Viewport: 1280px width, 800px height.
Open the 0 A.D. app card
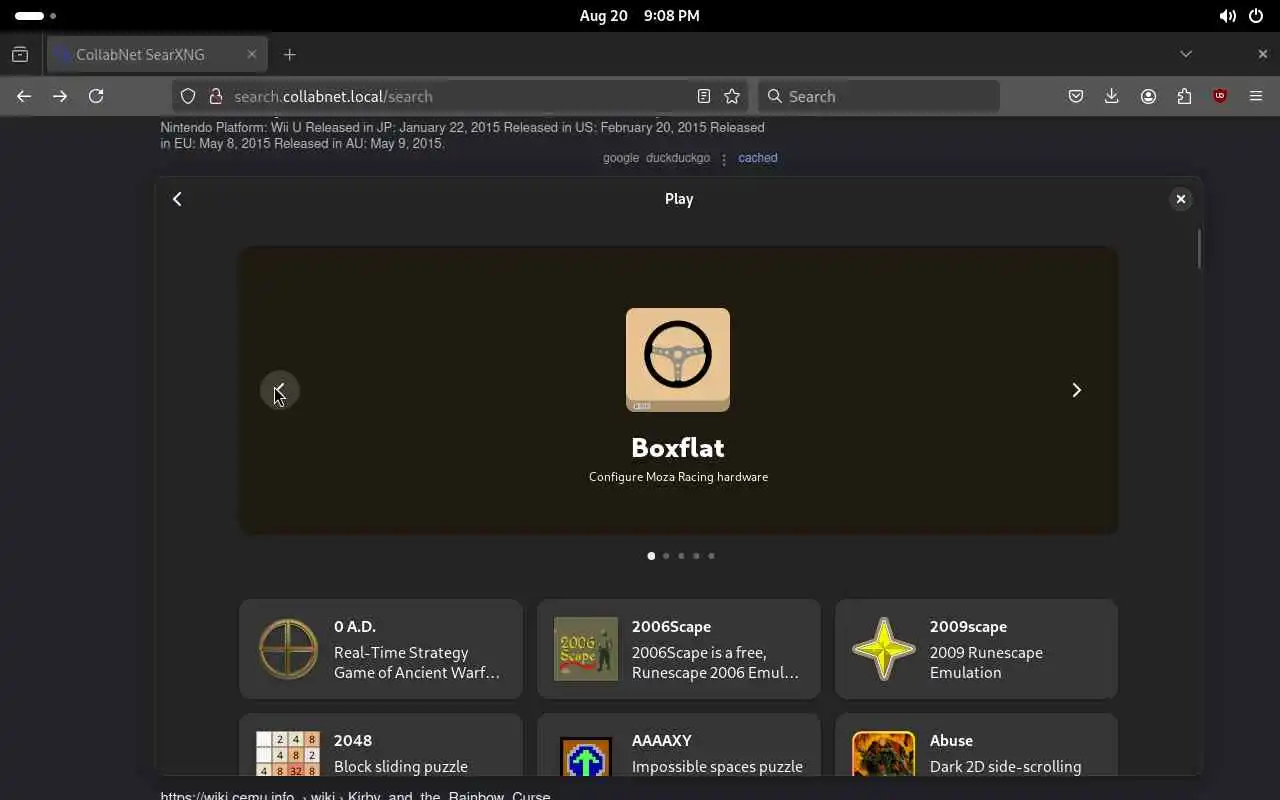coord(381,649)
